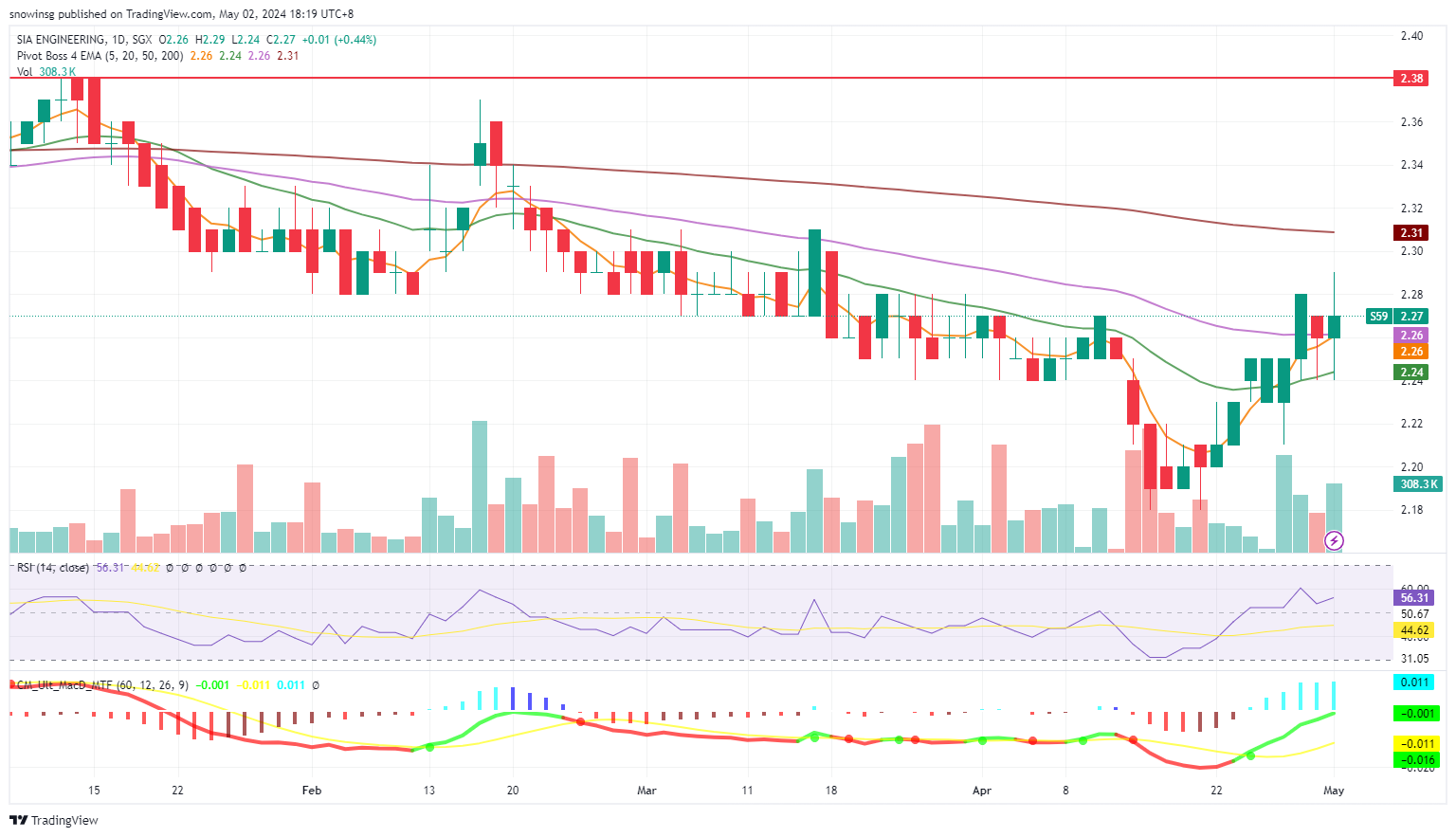Click the 2.32 price scale tick
Image resolution: width=1456 pixels, height=837 pixels.
(1411, 209)
